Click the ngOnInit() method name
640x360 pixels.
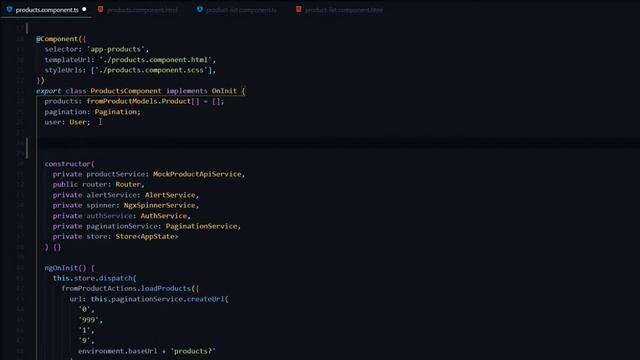point(65,268)
